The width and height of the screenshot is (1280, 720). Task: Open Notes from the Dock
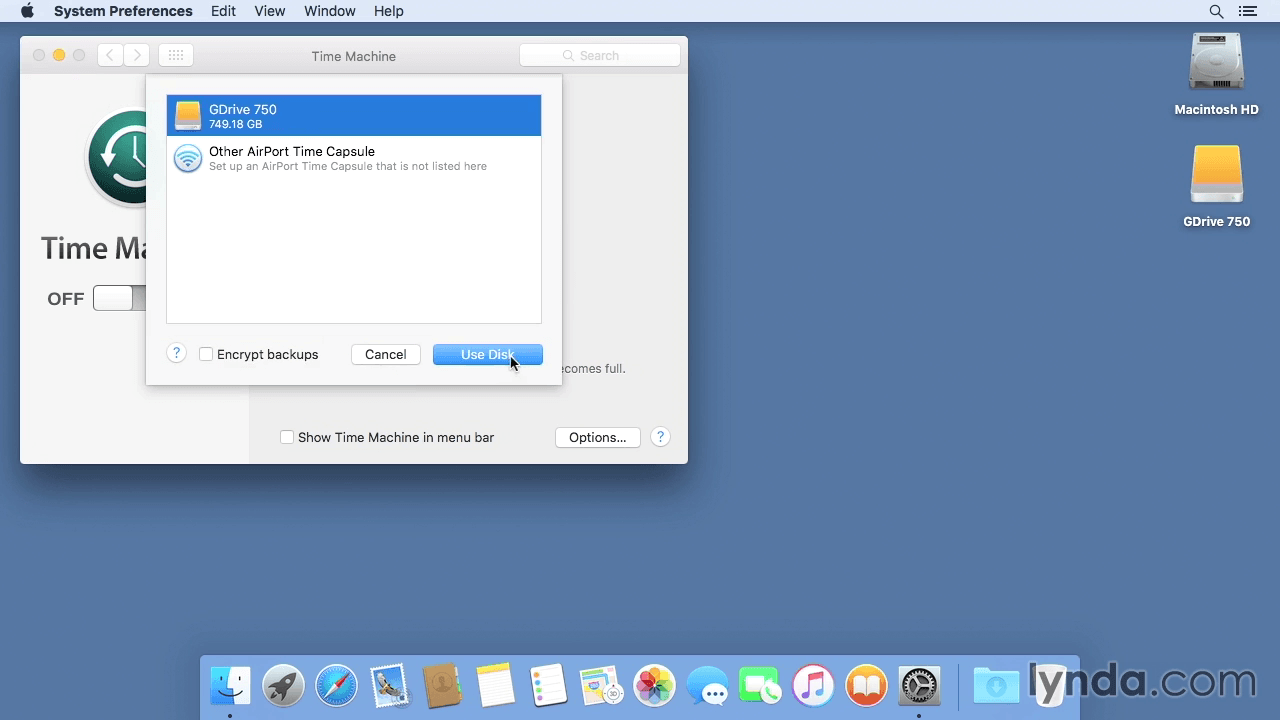click(495, 686)
